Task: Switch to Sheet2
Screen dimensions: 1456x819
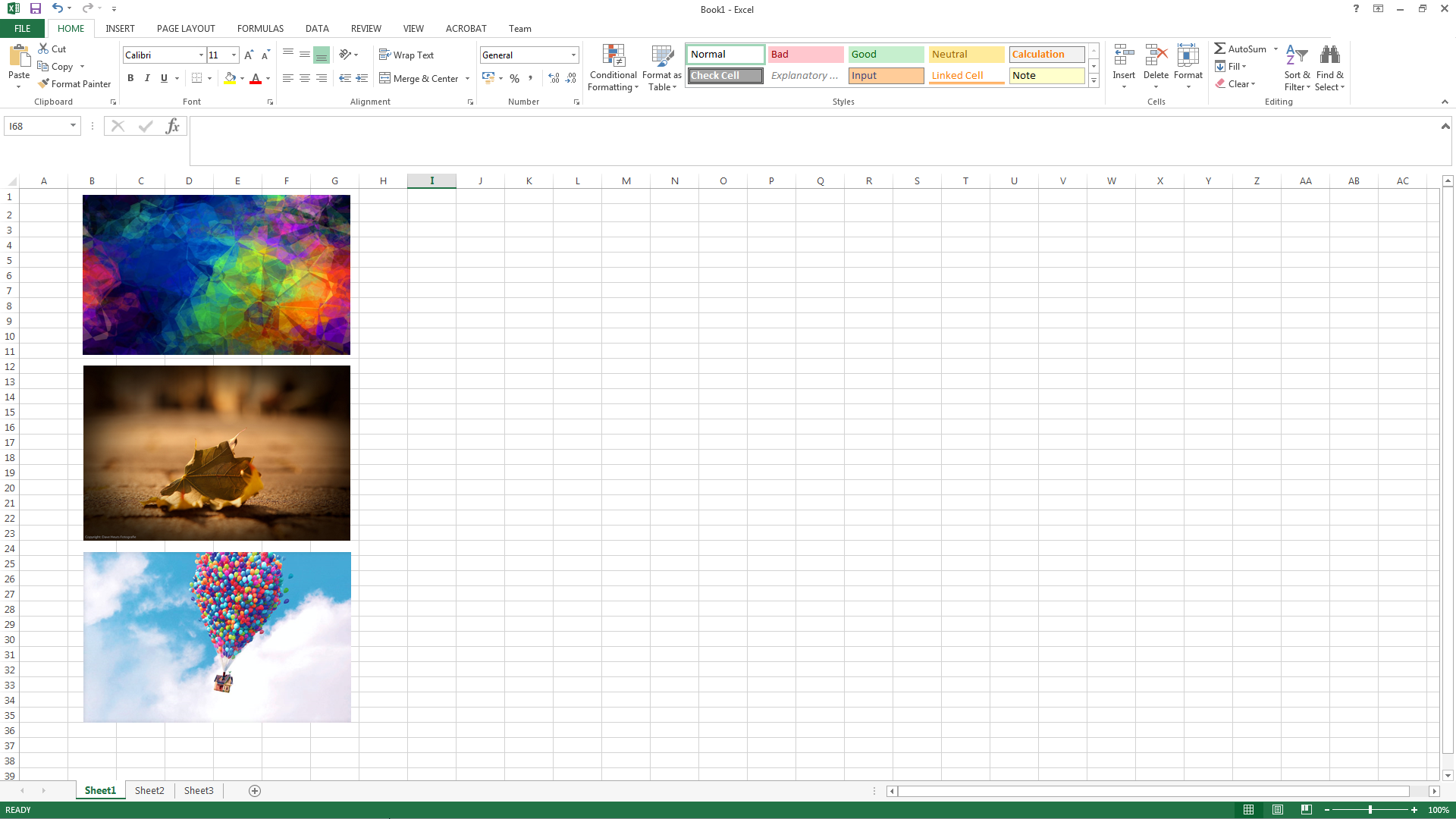Action: click(149, 790)
